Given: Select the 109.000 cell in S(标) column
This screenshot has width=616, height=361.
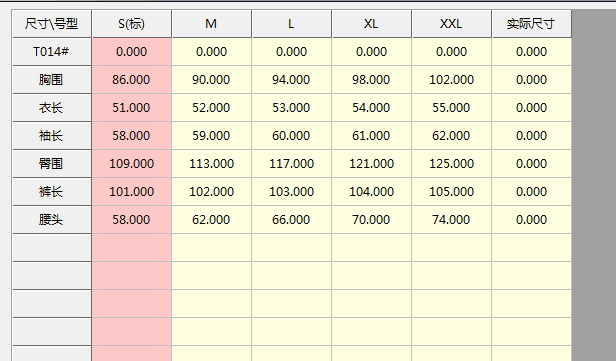Looking at the screenshot, I should [x=132, y=164].
